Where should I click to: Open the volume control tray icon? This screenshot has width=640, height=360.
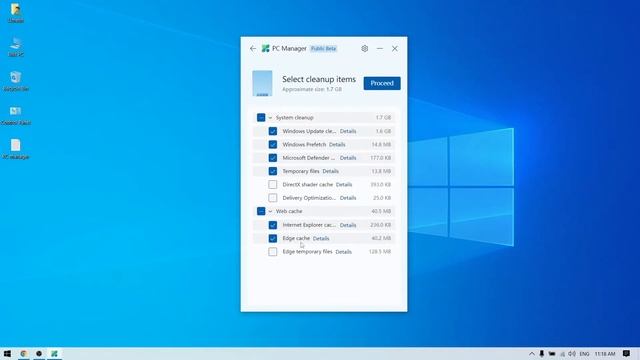572,354
